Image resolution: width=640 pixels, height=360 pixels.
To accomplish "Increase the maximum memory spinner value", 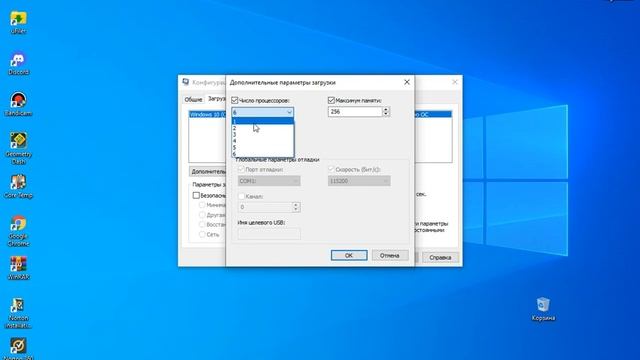I will [386, 109].
